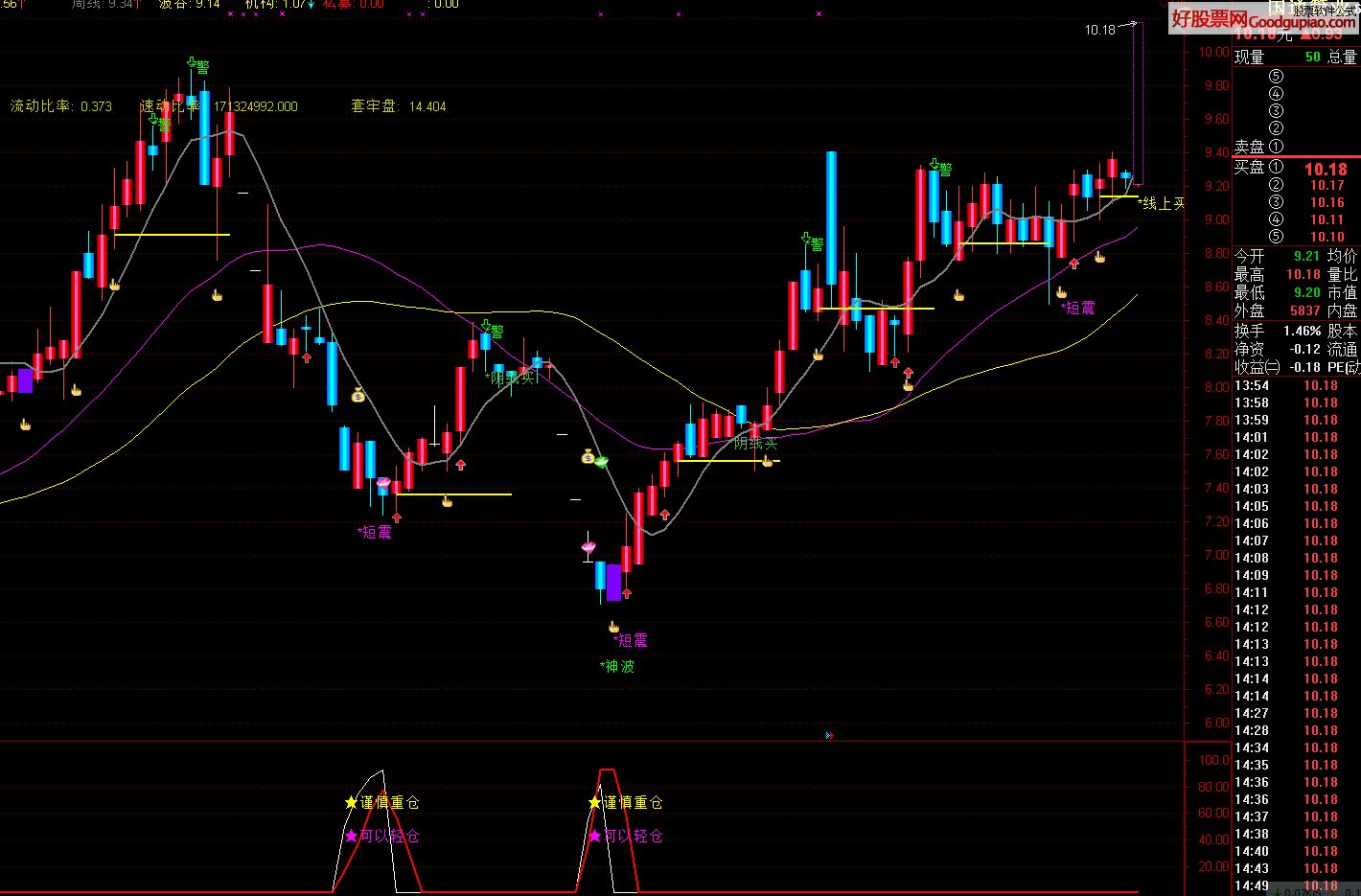
Task: Click the large purple candle near *神波
Action: click(614, 582)
